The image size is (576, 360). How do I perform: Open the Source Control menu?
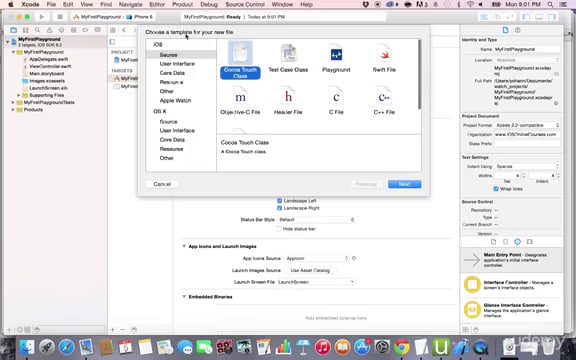[x=245, y=4]
